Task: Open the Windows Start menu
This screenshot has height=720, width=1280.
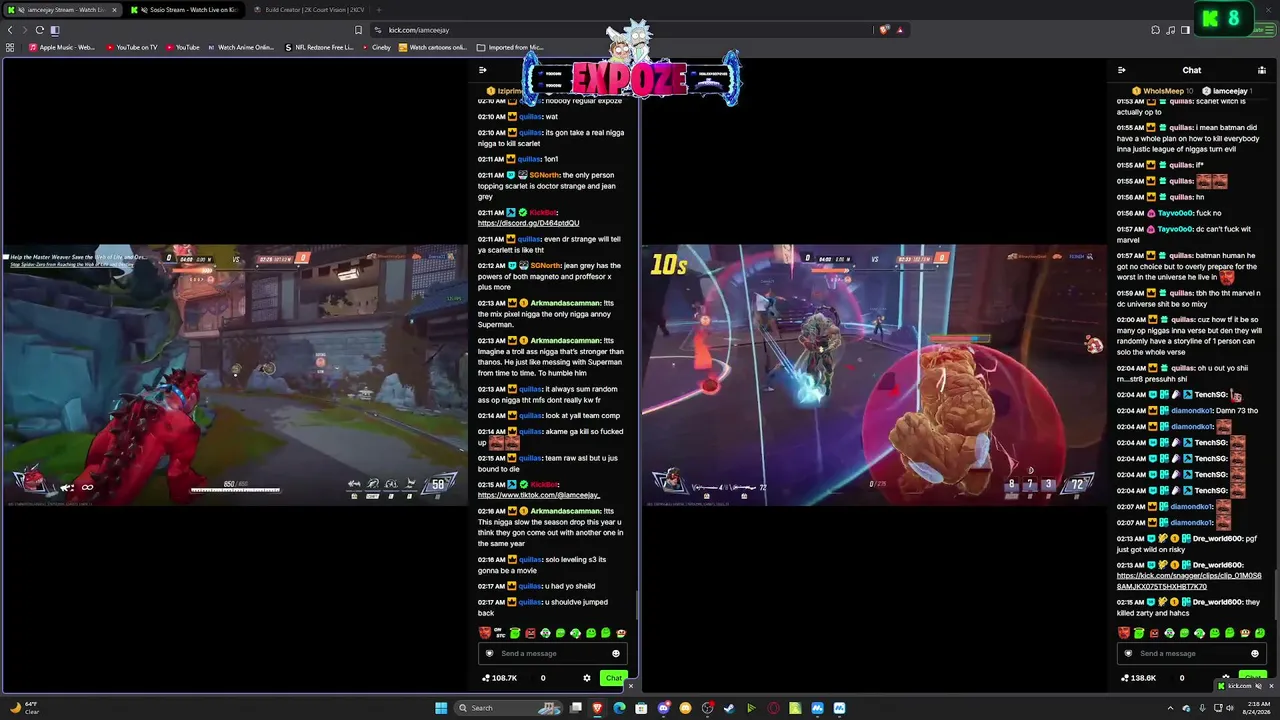Action: coord(441,708)
